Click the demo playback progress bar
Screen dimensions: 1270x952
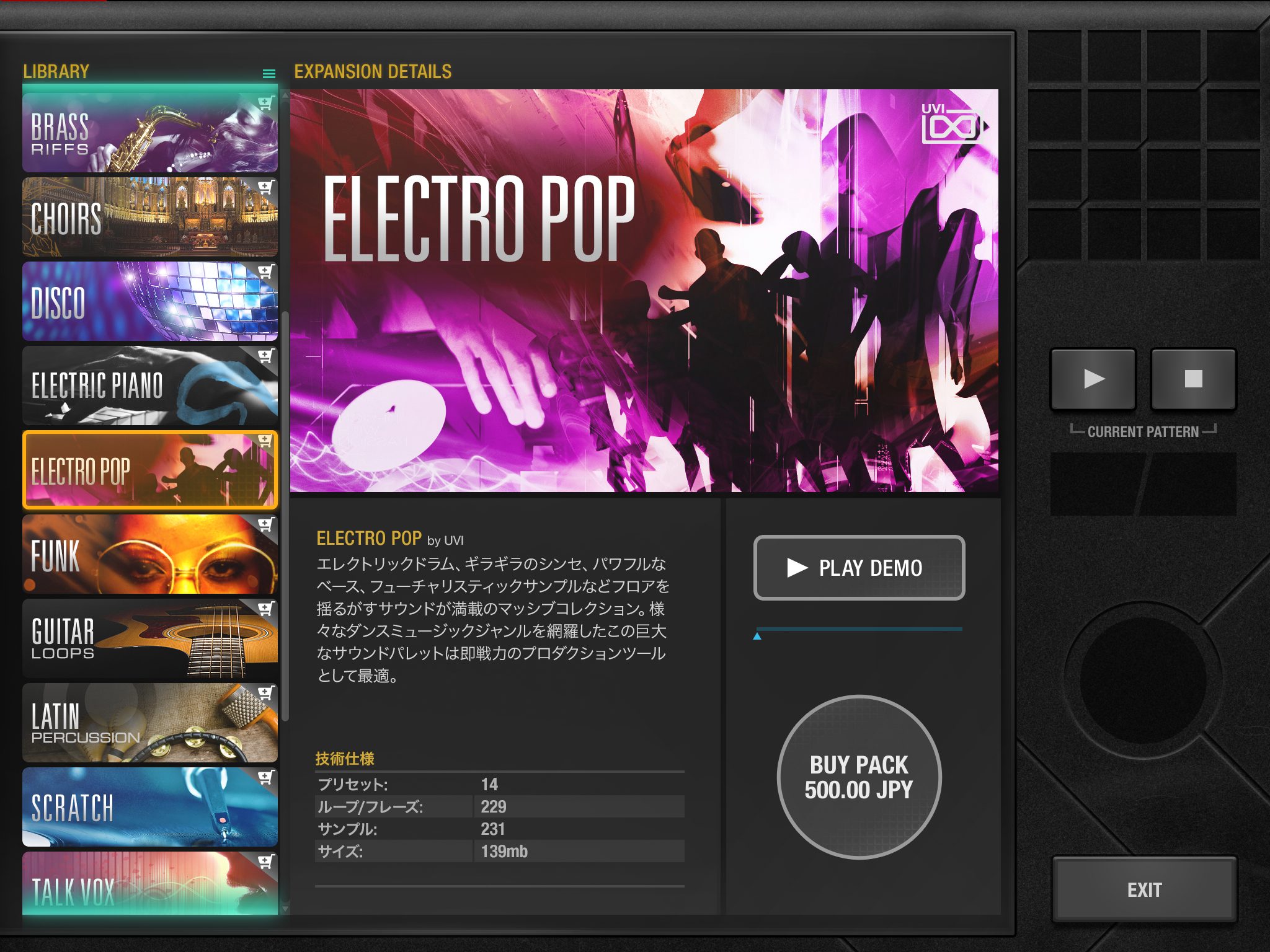point(859,630)
